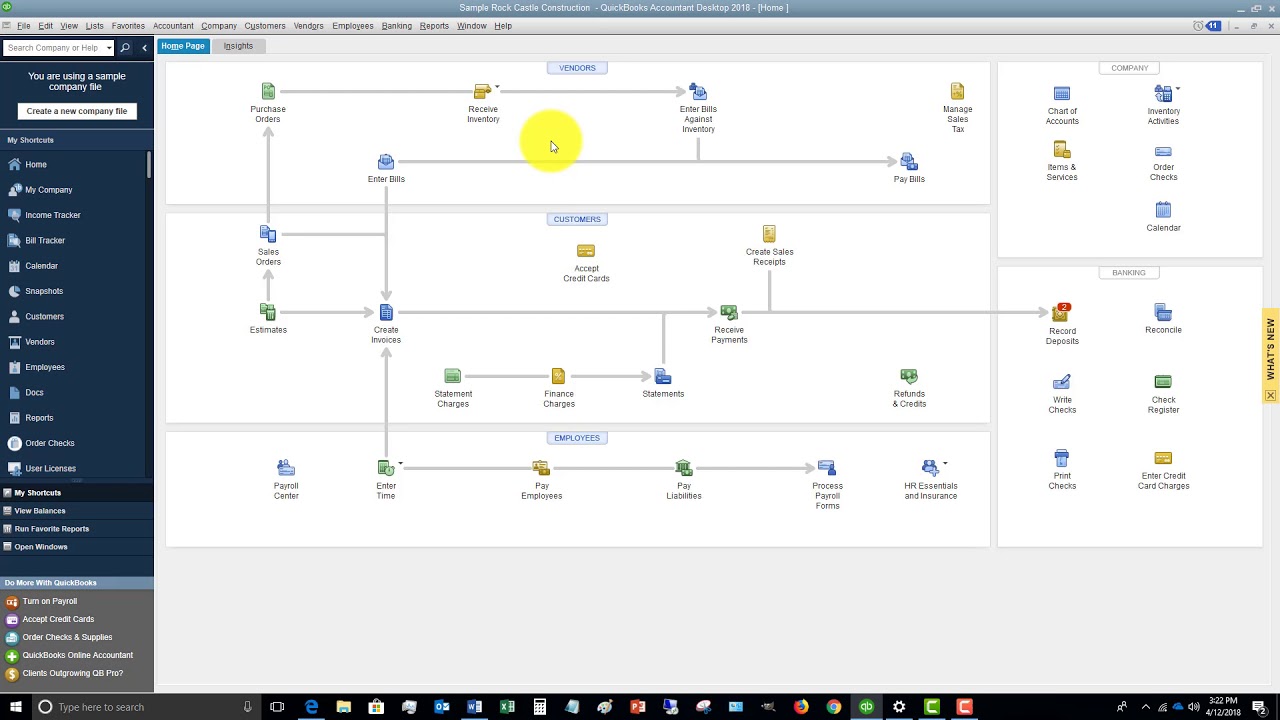Click Create a new company file
Screen dimensions: 1280x720
pos(77,111)
